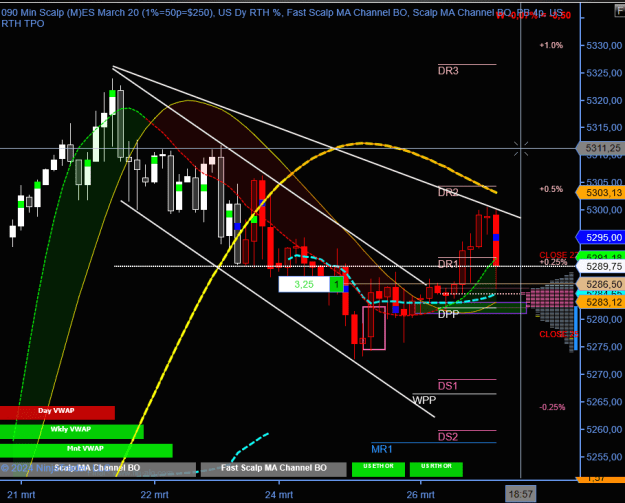Click the 5300,00 price axis label

[x=604, y=210]
